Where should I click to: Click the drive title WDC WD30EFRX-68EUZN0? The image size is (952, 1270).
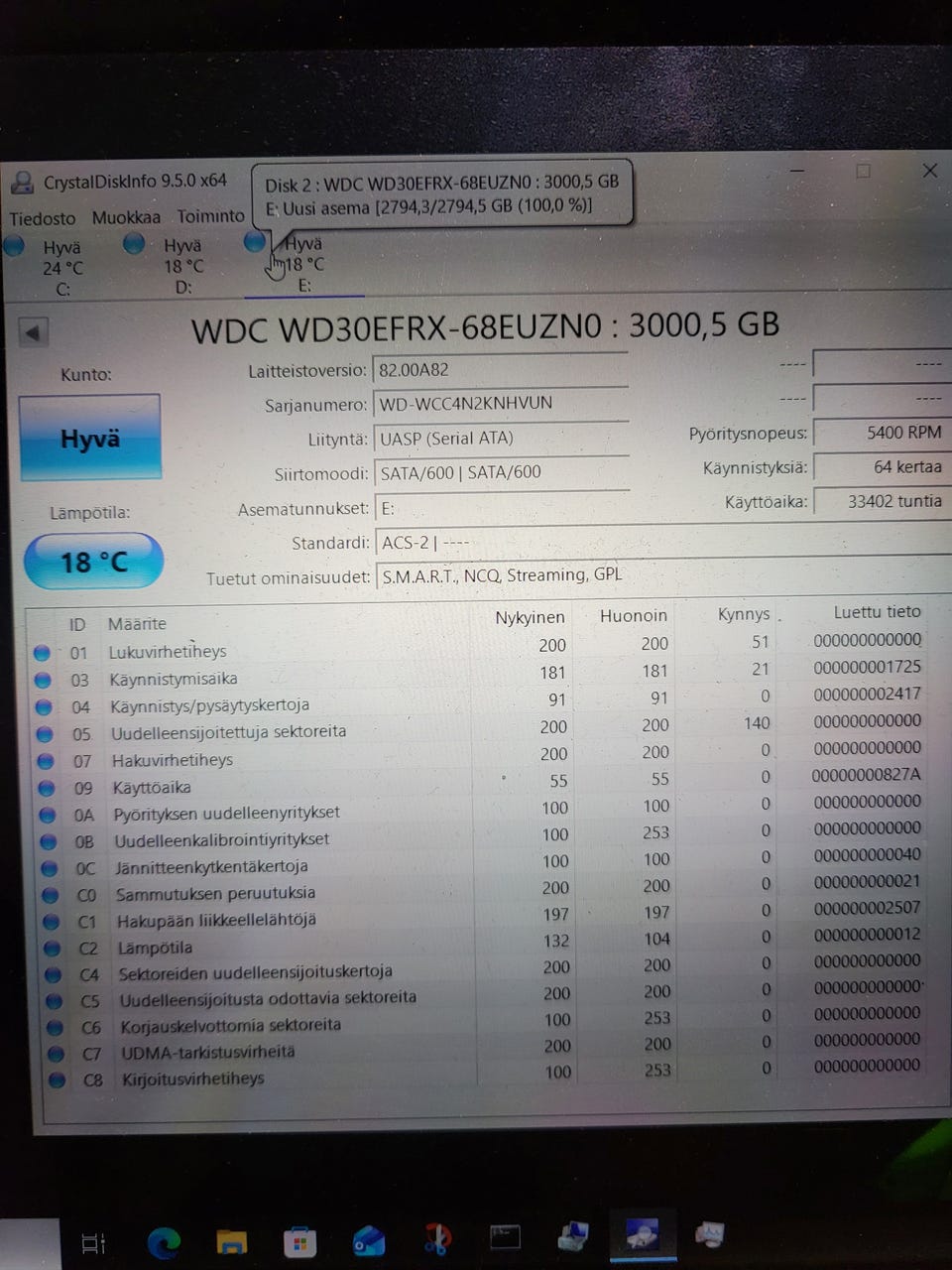(396, 327)
